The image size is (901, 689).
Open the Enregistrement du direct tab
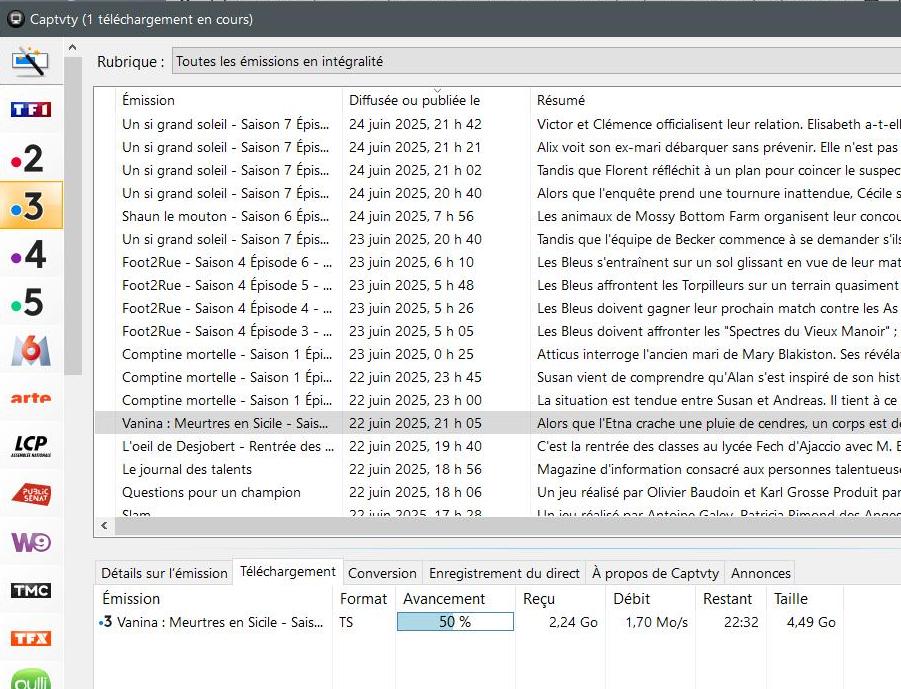504,573
